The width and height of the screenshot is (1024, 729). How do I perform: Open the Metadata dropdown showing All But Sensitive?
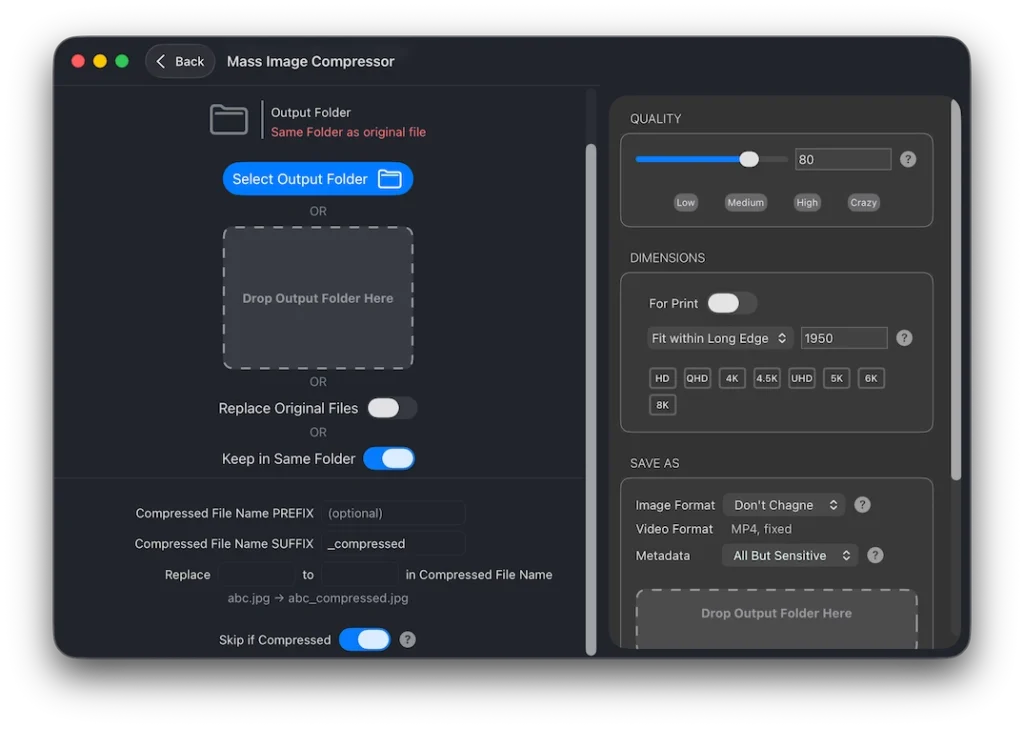point(790,555)
